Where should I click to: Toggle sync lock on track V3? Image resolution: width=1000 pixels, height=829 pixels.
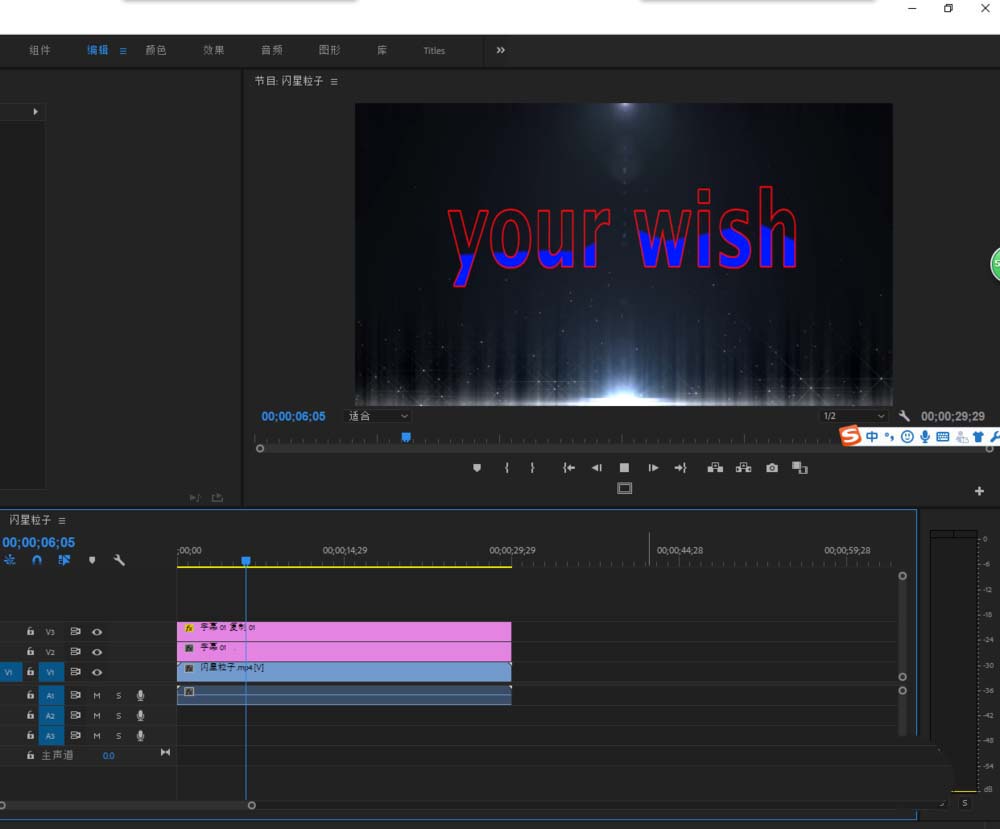pos(75,631)
